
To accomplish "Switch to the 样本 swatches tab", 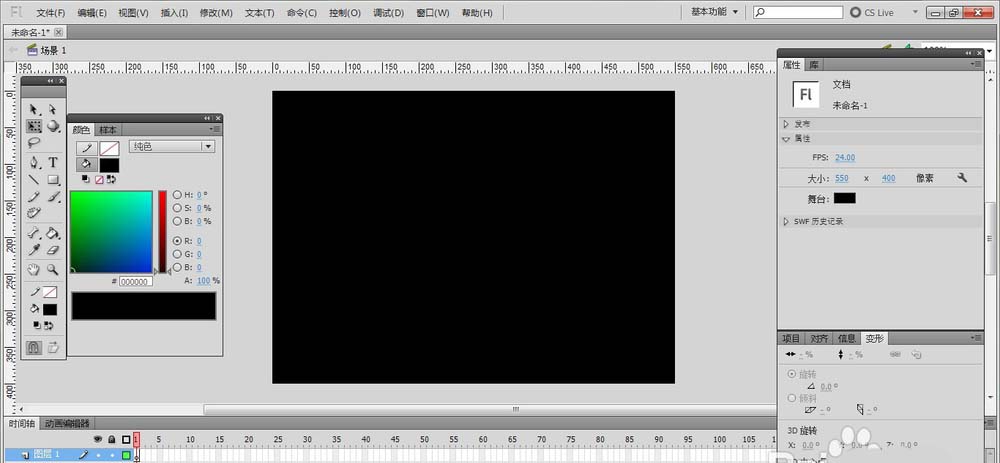I will click(x=108, y=129).
